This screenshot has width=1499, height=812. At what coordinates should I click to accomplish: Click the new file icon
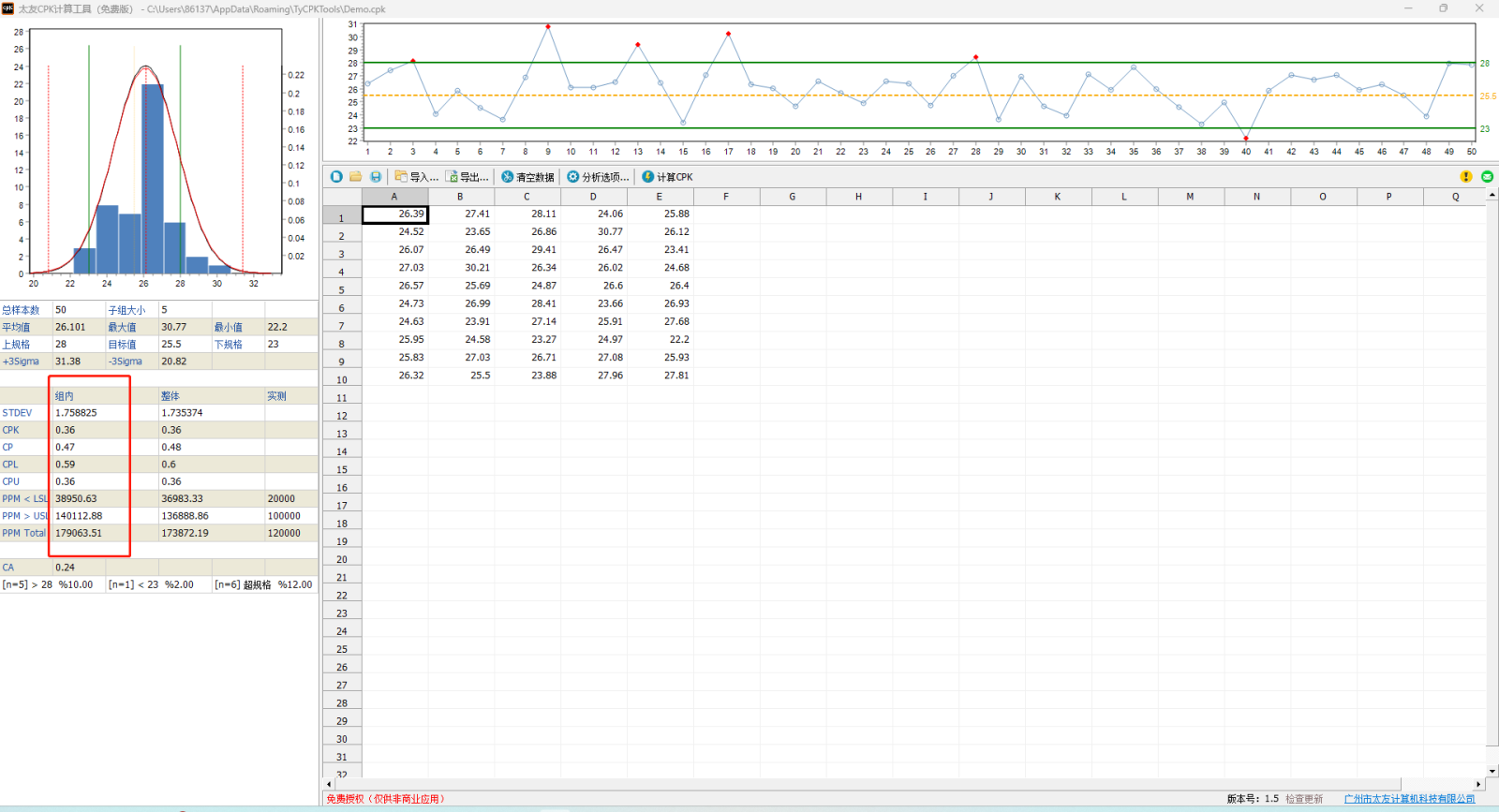point(336,176)
